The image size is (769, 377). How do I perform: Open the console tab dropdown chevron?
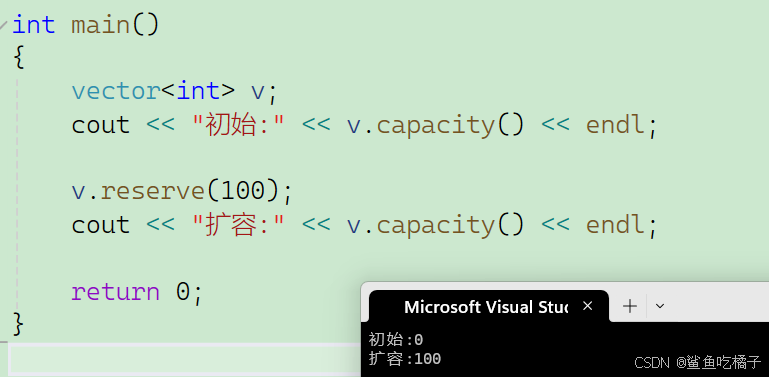pos(660,306)
